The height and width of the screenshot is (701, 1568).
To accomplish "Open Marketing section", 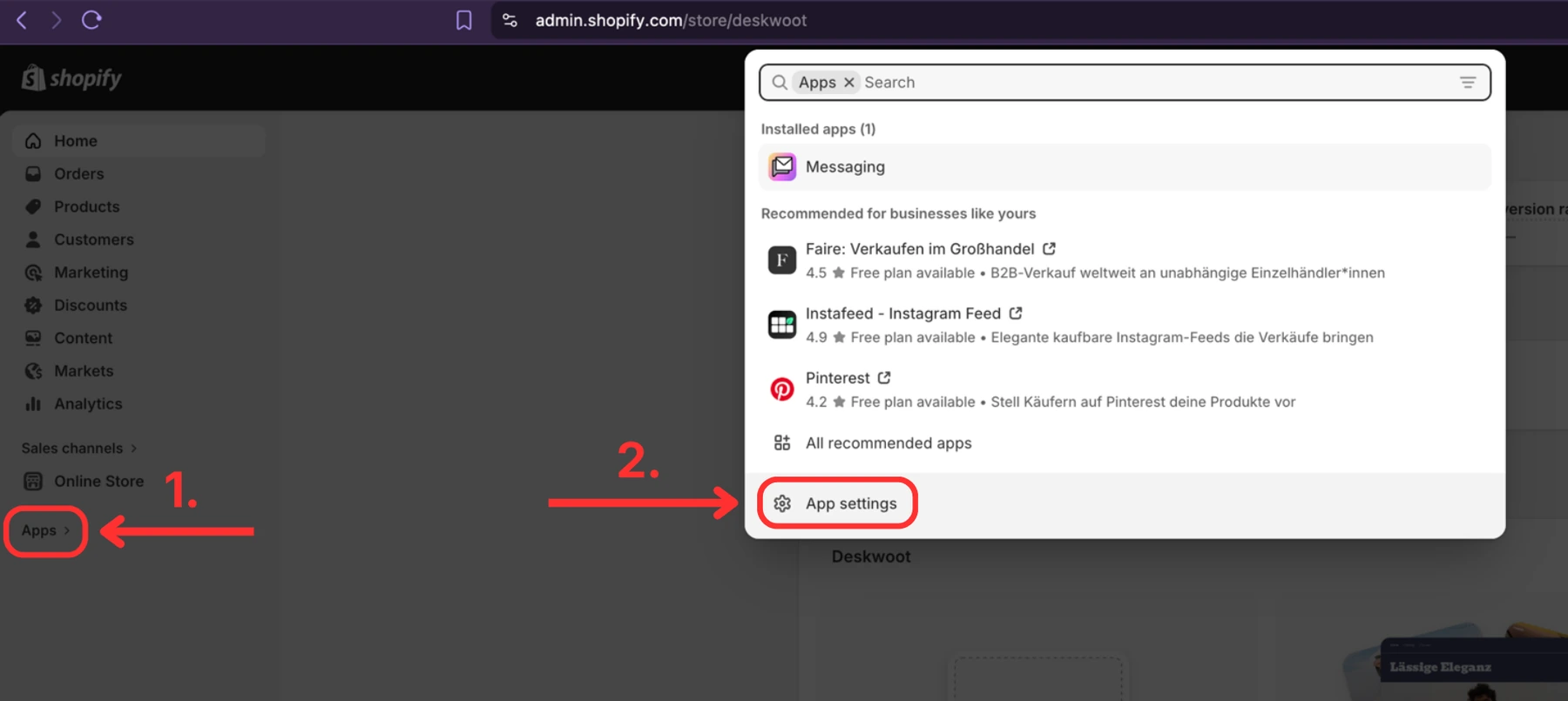I will 91,273.
